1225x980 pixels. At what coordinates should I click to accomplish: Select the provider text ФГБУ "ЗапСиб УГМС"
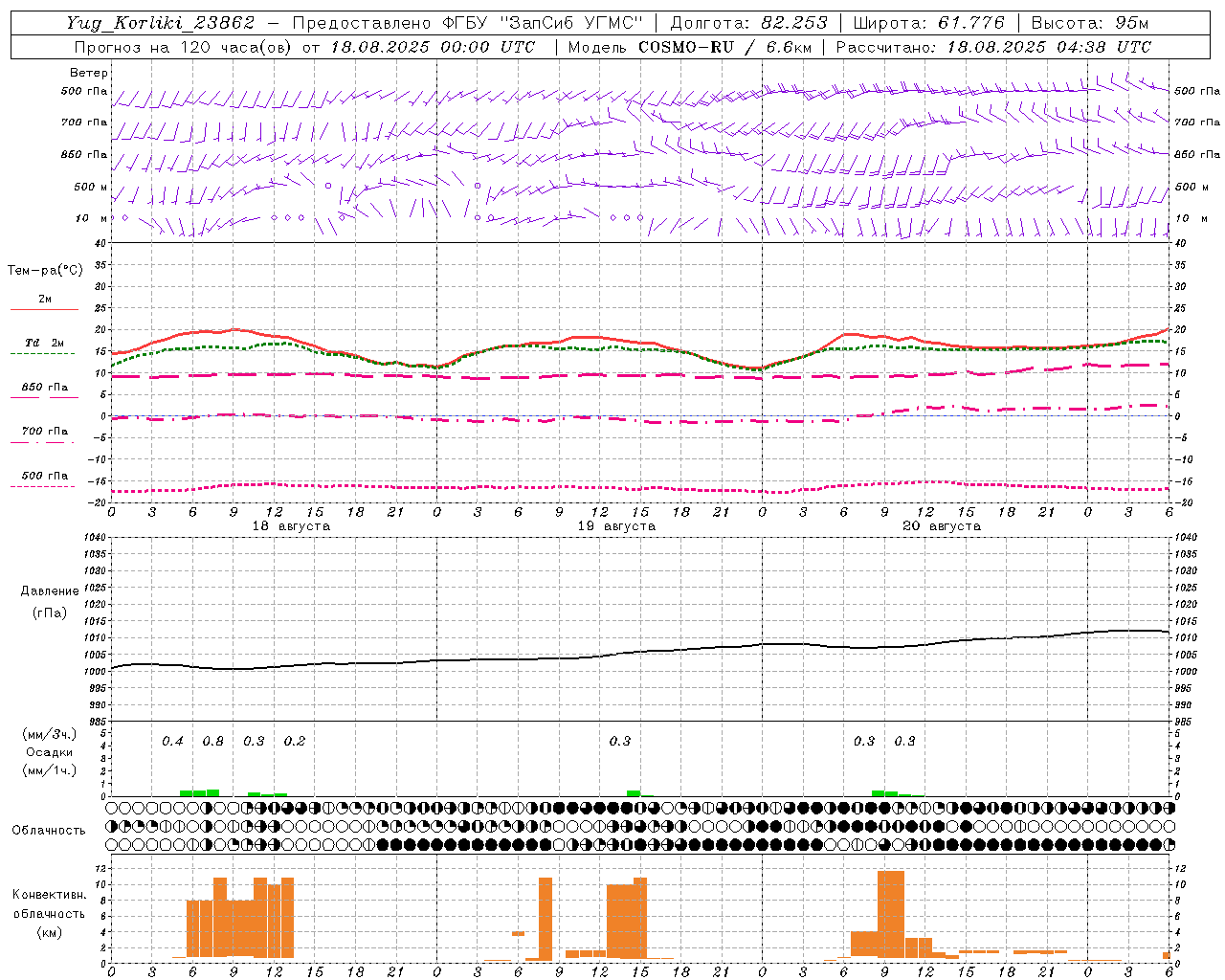pos(543,23)
